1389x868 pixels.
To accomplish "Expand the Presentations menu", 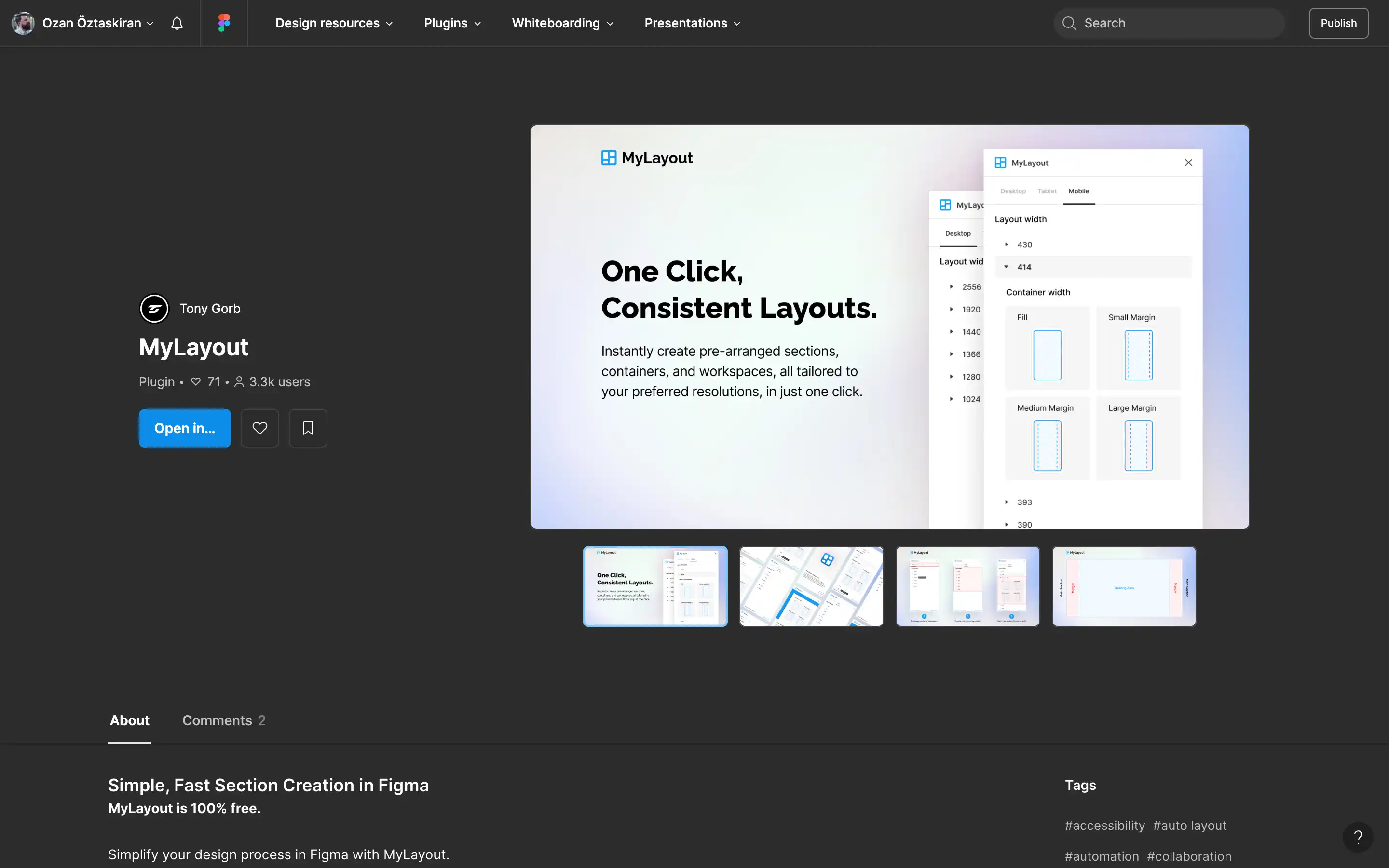I will (692, 23).
